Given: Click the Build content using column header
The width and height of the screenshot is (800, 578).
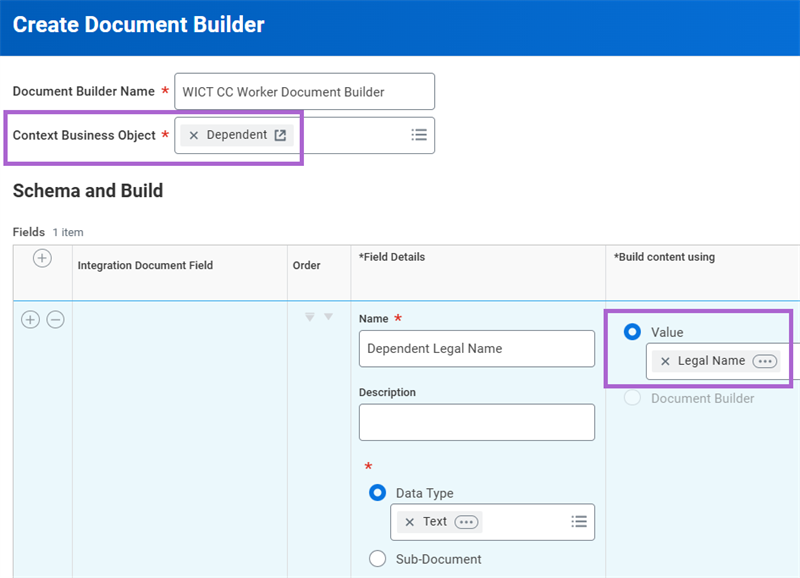Looking at the screenshot, I should (x=664, y=257).
